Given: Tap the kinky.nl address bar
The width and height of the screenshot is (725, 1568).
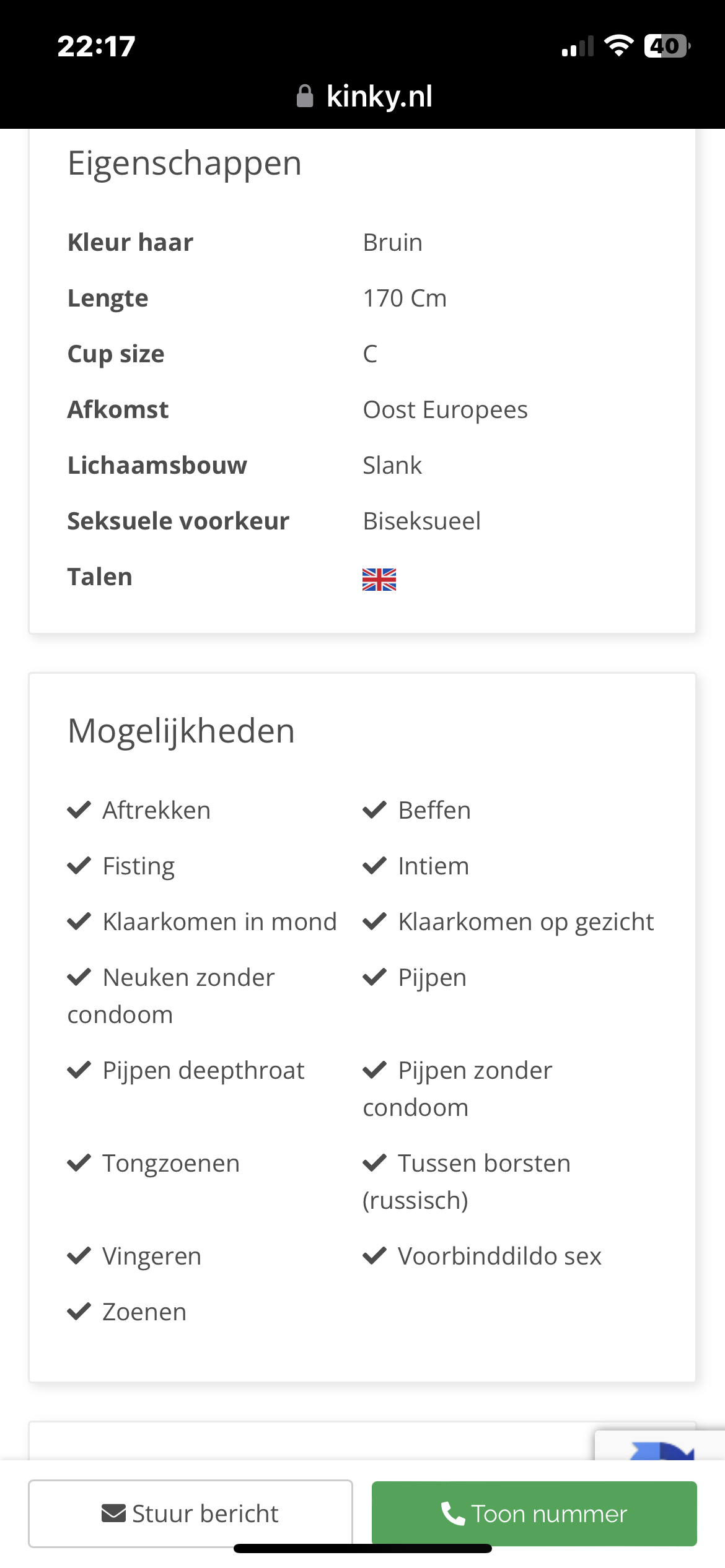Looking at the screenshot, I should (364, 96).
